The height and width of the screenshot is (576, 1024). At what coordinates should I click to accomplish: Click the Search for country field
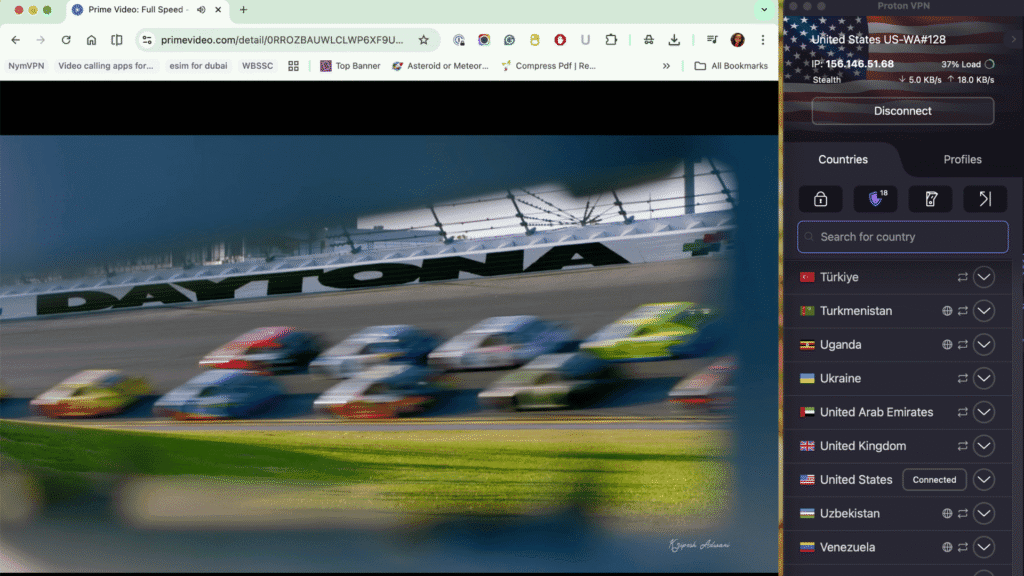tap(902, 237)
